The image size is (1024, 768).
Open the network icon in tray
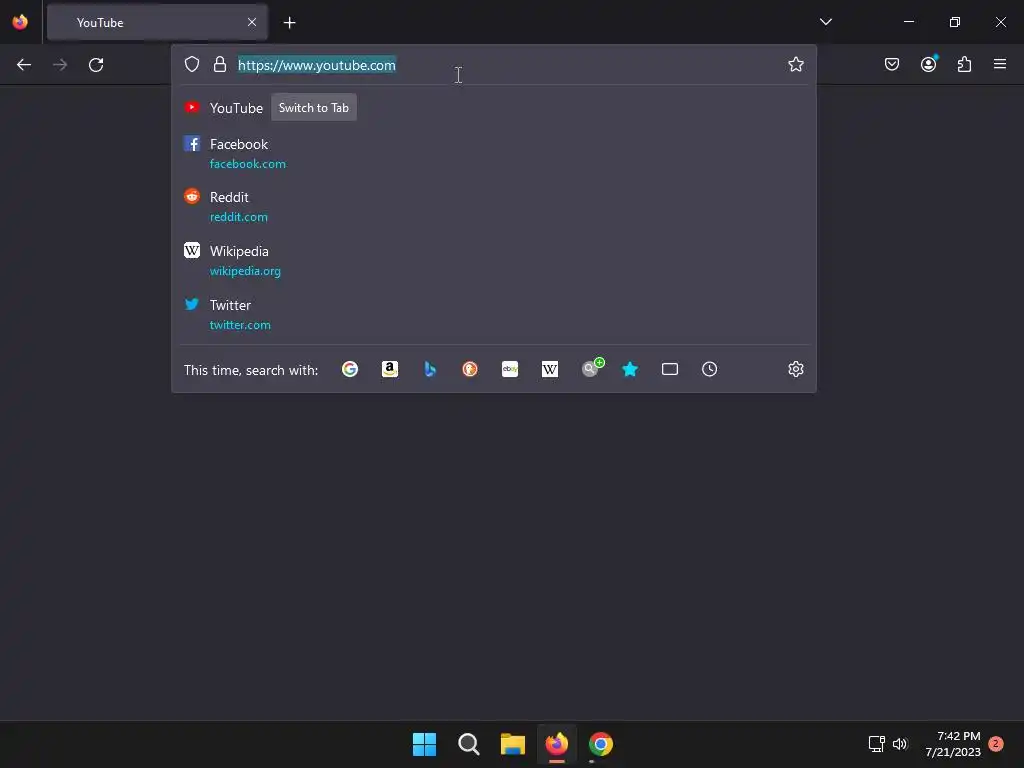coord(876,744)
